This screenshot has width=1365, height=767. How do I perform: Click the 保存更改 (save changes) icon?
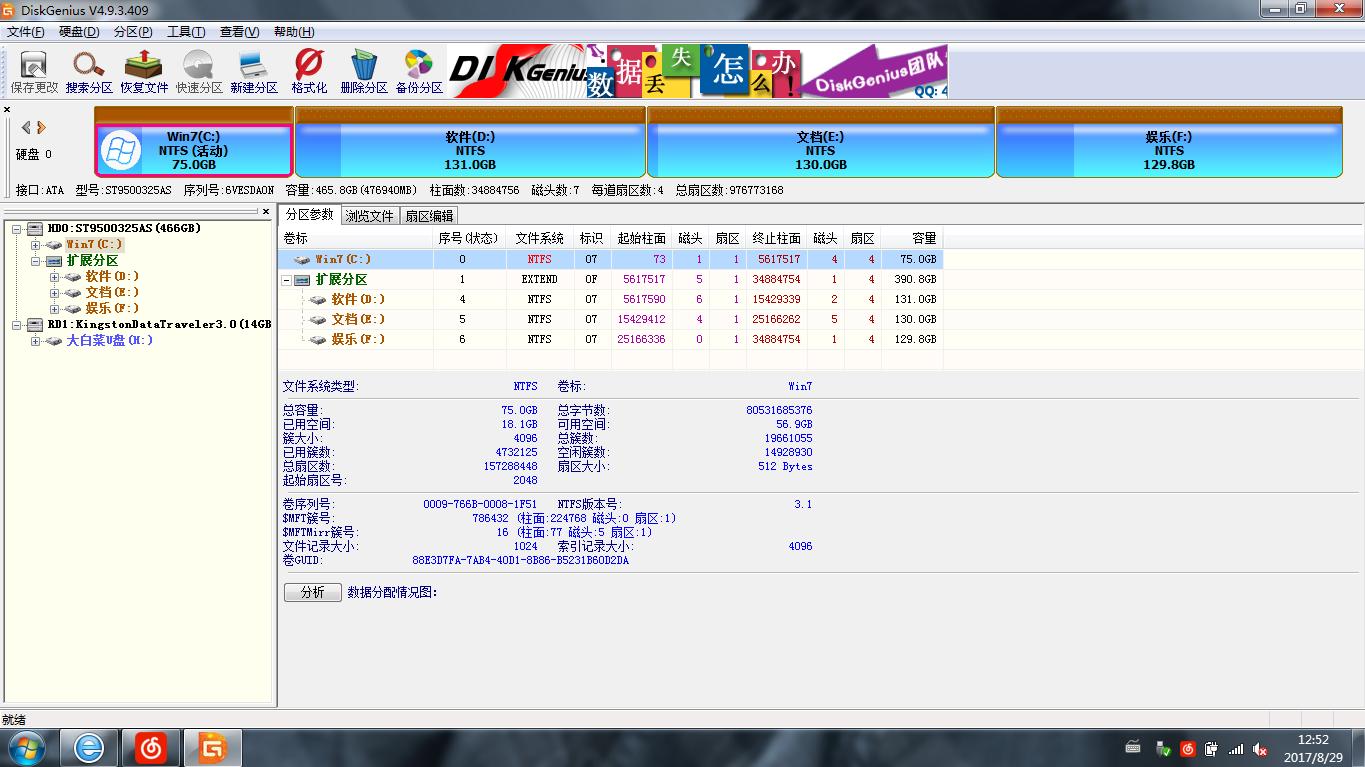point(33,70)
